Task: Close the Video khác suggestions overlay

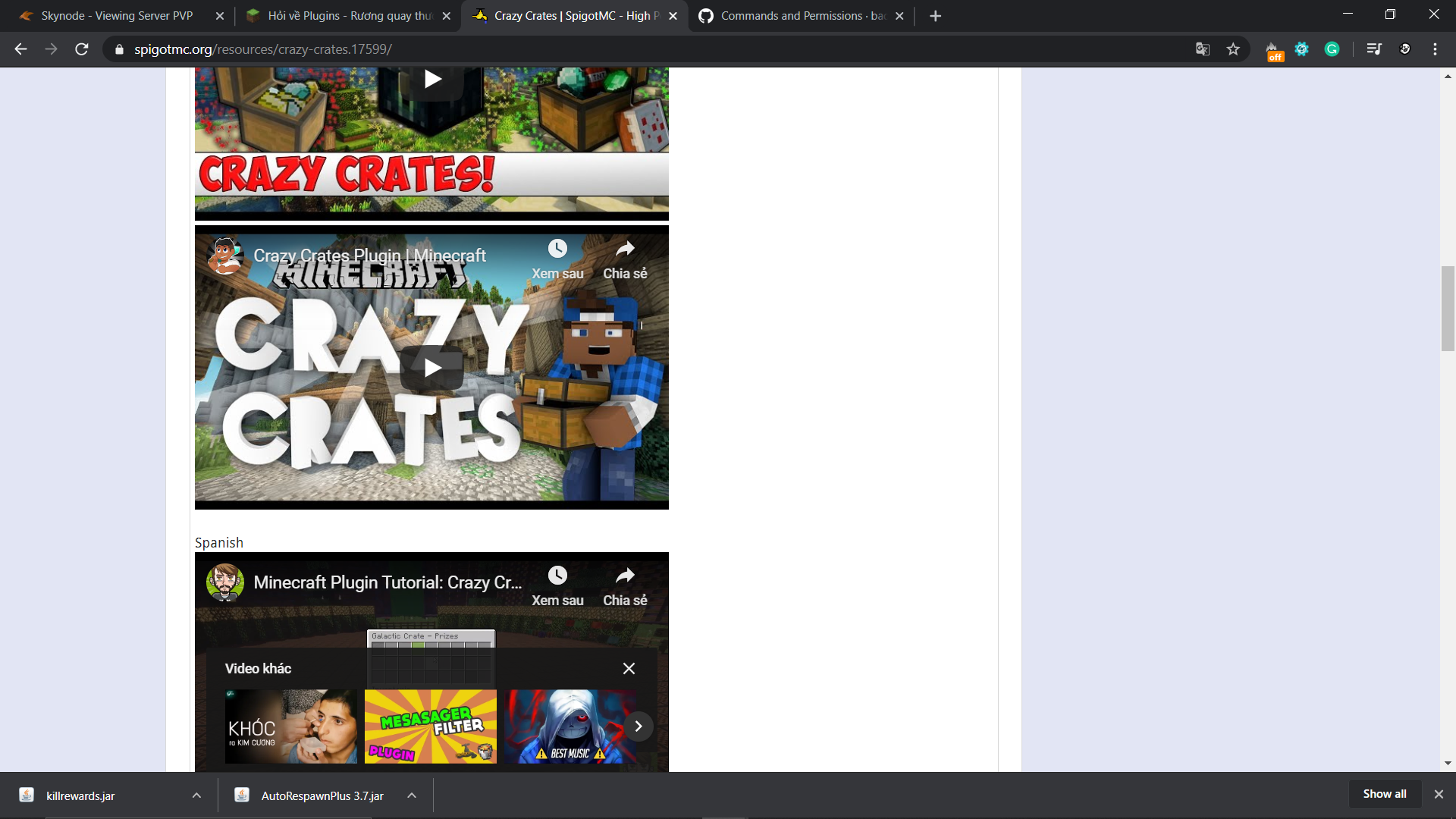Action: 629,668
